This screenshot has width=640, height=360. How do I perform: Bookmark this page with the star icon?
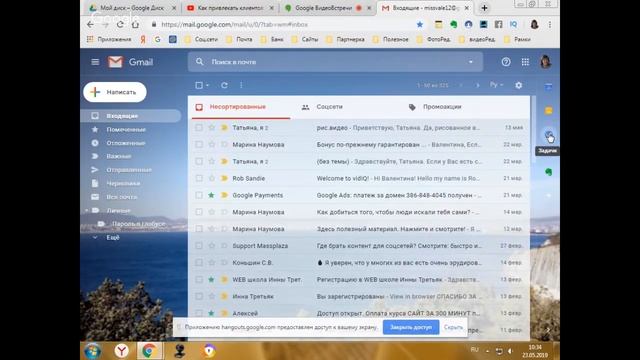click(x=420, y=24)
